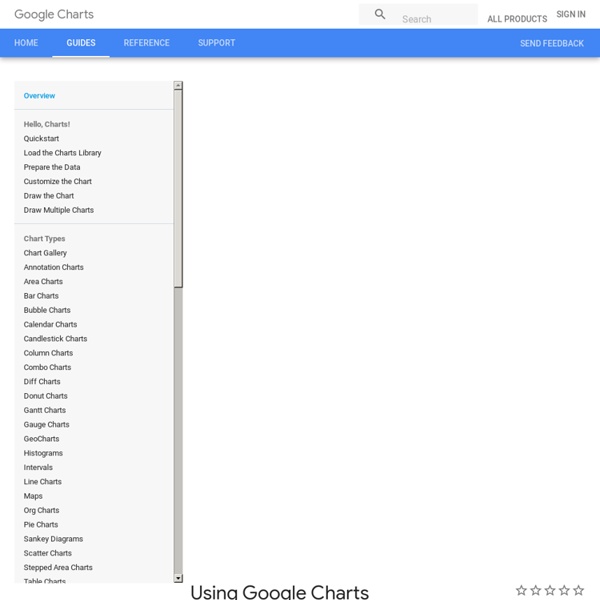Open GeoCharts in sidebar

(41, 439)
